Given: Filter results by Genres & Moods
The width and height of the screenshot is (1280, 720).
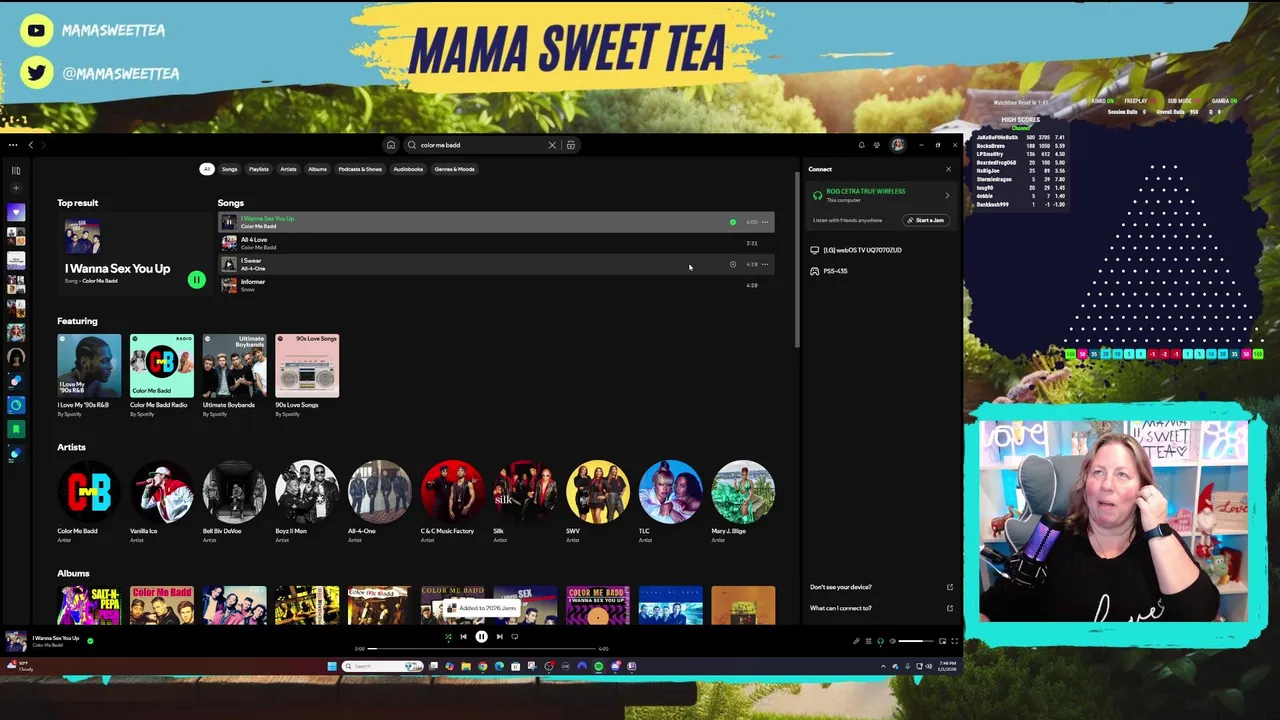Looking at the screenshot, I should [x=454, y=169].
